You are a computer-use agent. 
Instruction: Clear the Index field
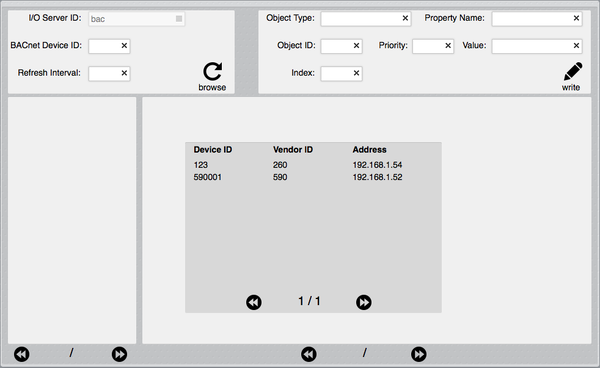tap(356, 73)
